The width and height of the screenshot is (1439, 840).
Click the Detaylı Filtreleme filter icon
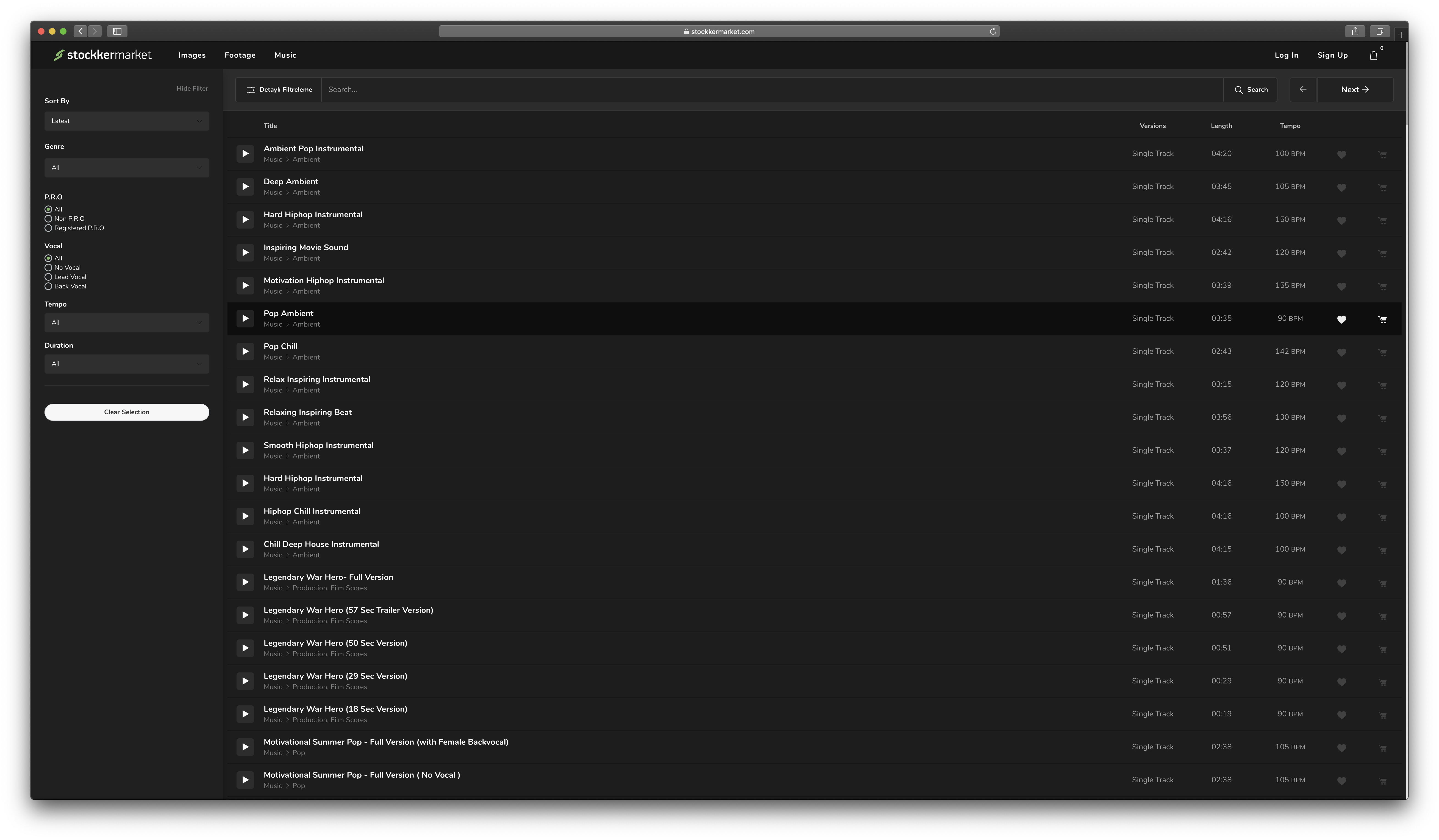[251, 90]
